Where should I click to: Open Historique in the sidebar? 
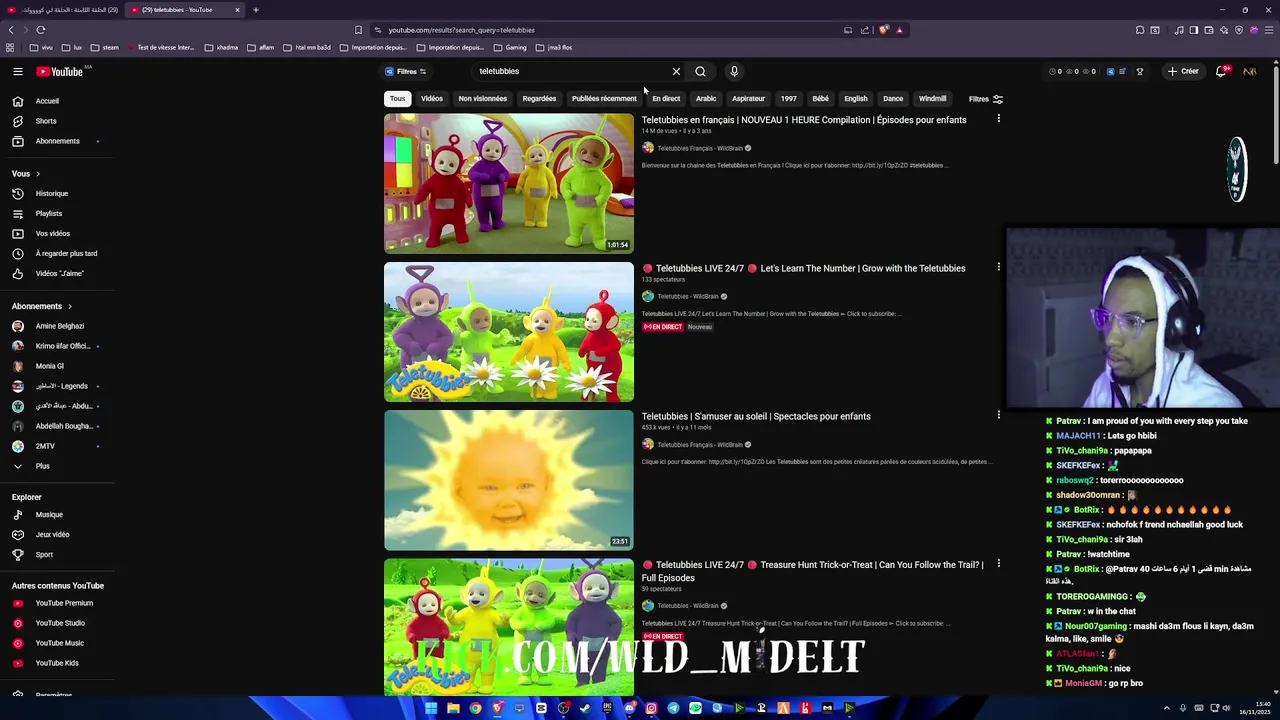coord(50,193)
